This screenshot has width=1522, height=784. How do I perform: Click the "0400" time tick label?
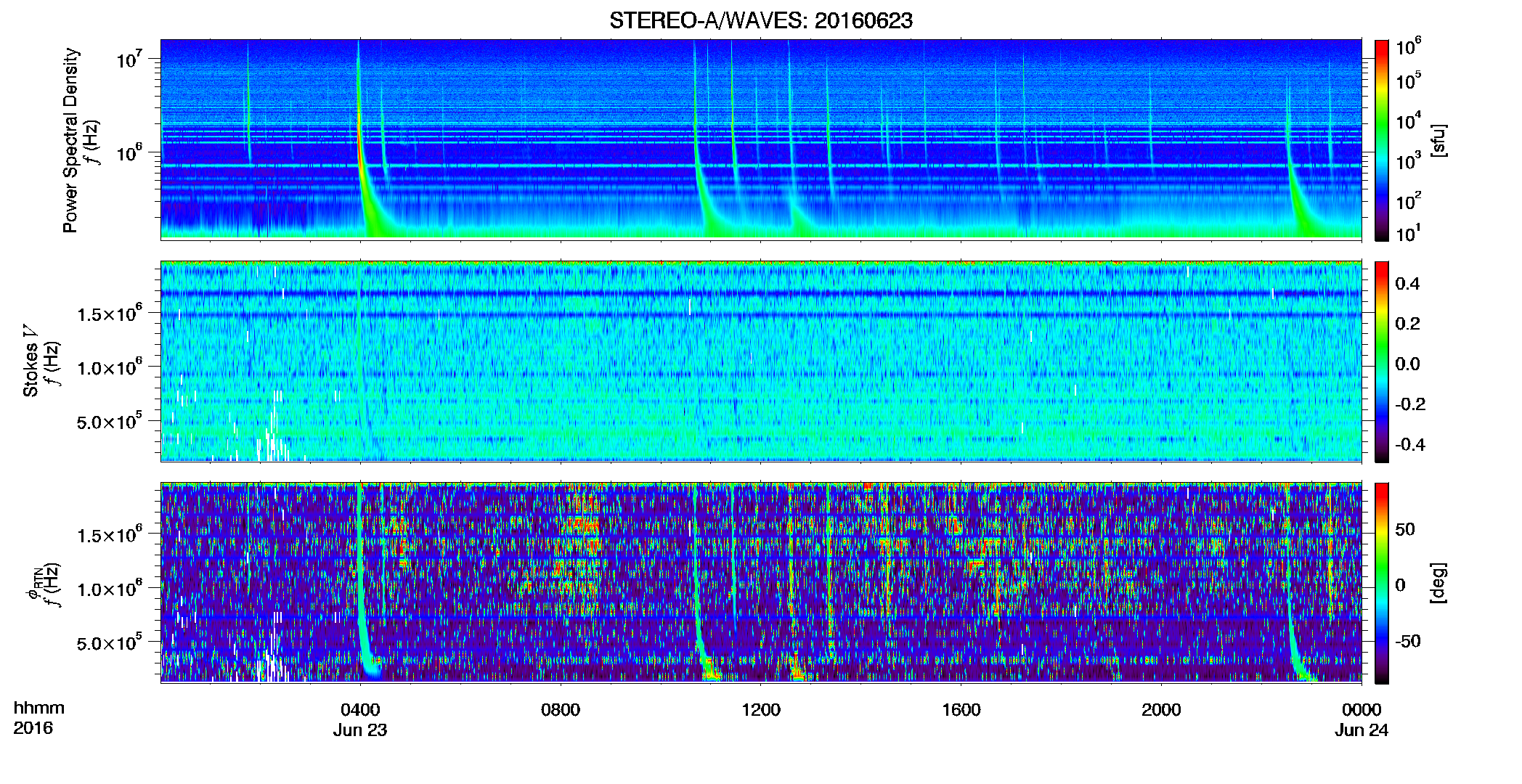tap(361, 709)
